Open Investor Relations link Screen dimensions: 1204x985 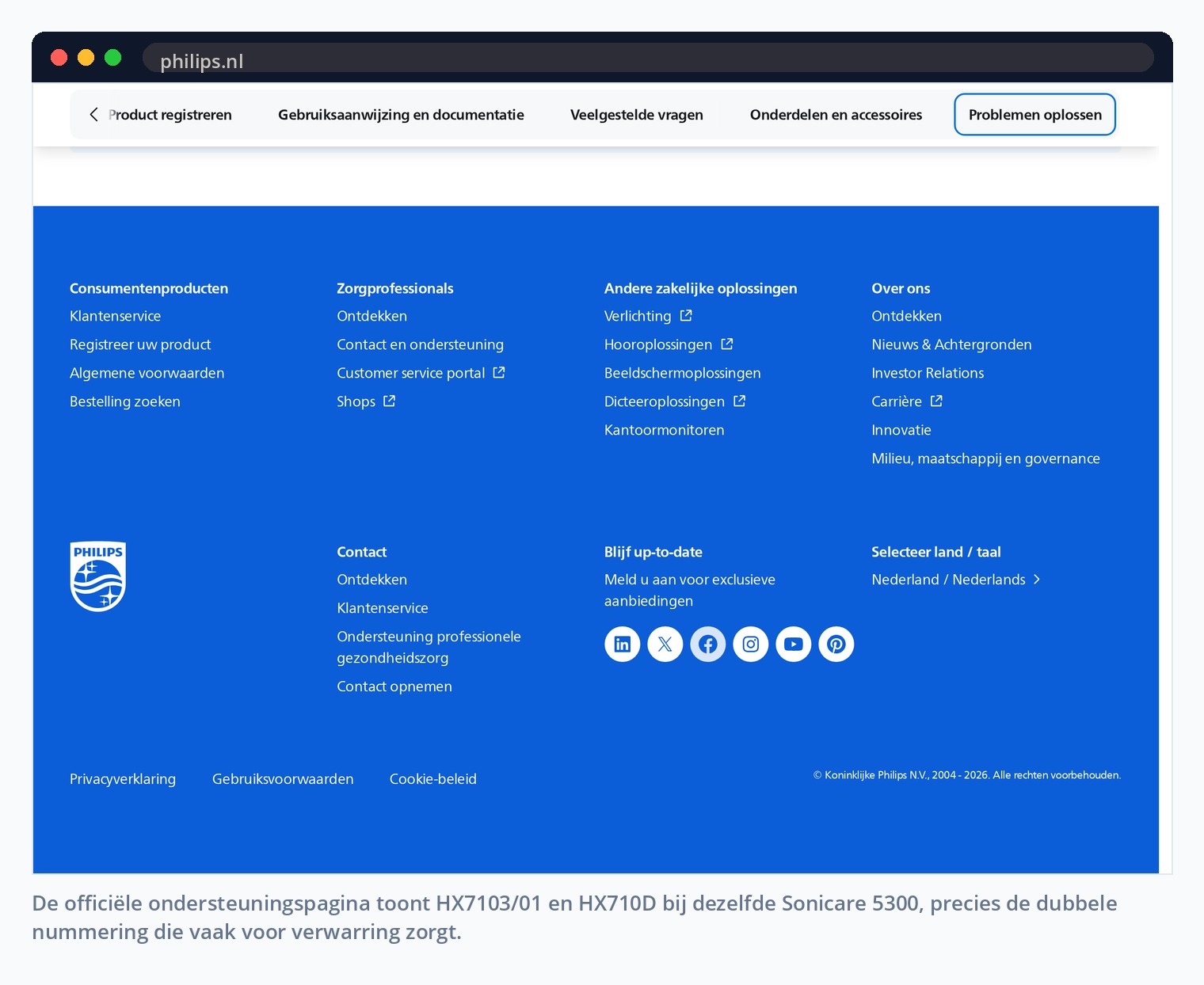928,373
